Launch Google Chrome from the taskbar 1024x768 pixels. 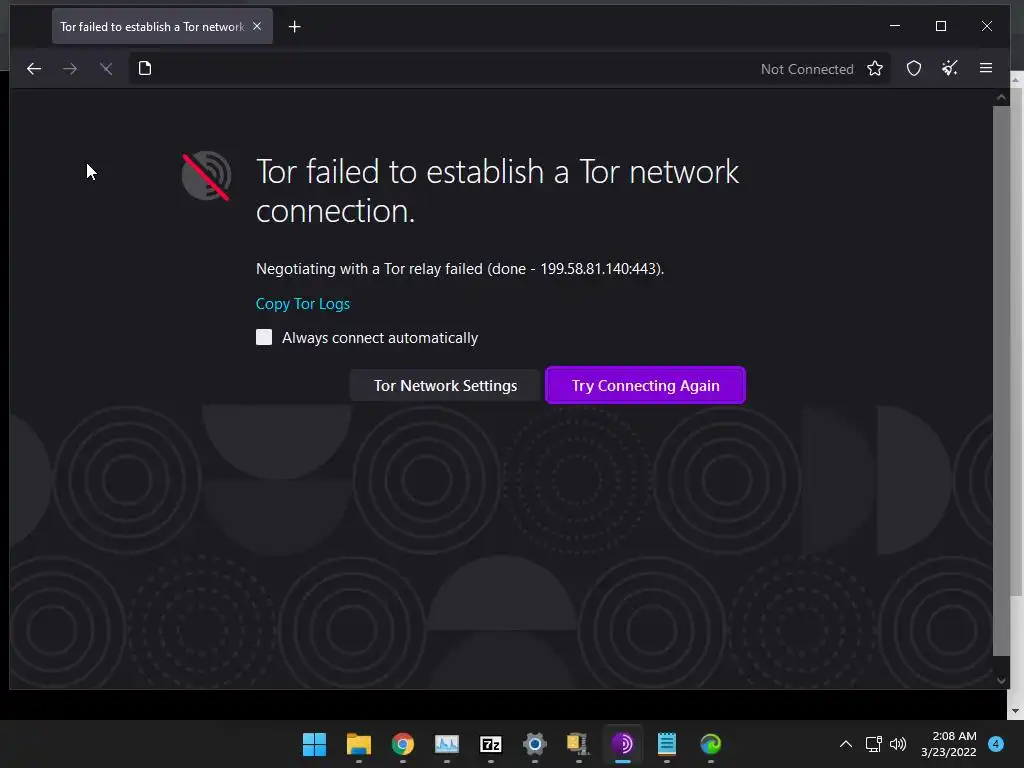[x=403, y=744]
